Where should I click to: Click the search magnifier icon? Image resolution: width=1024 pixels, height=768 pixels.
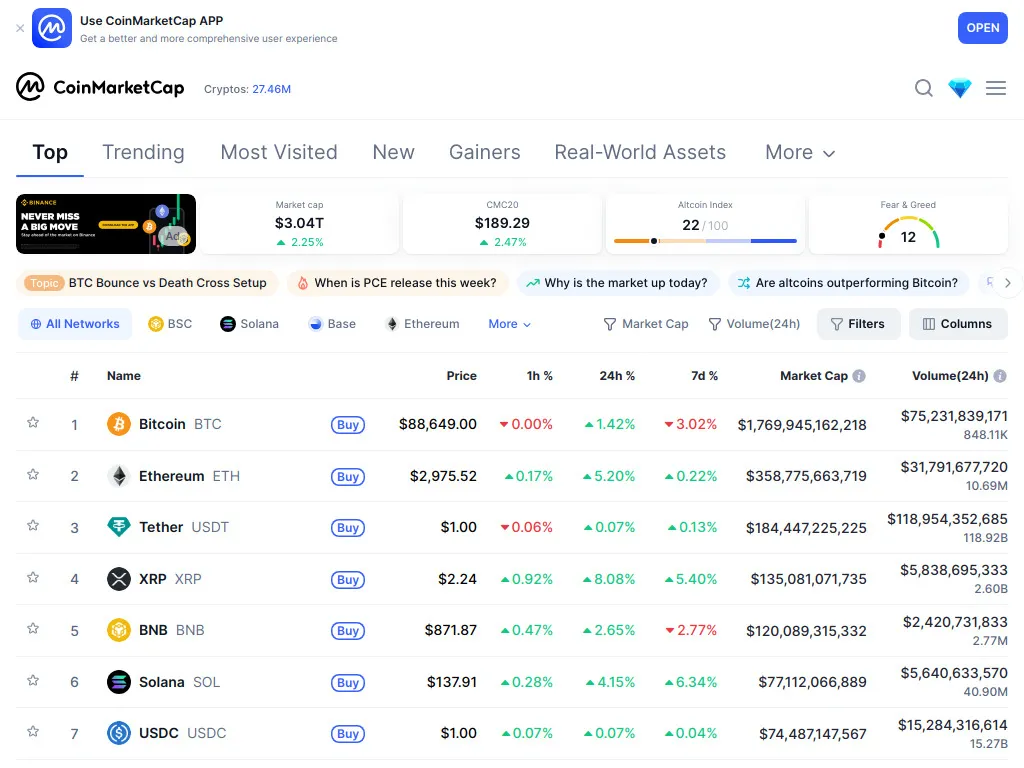923,88
